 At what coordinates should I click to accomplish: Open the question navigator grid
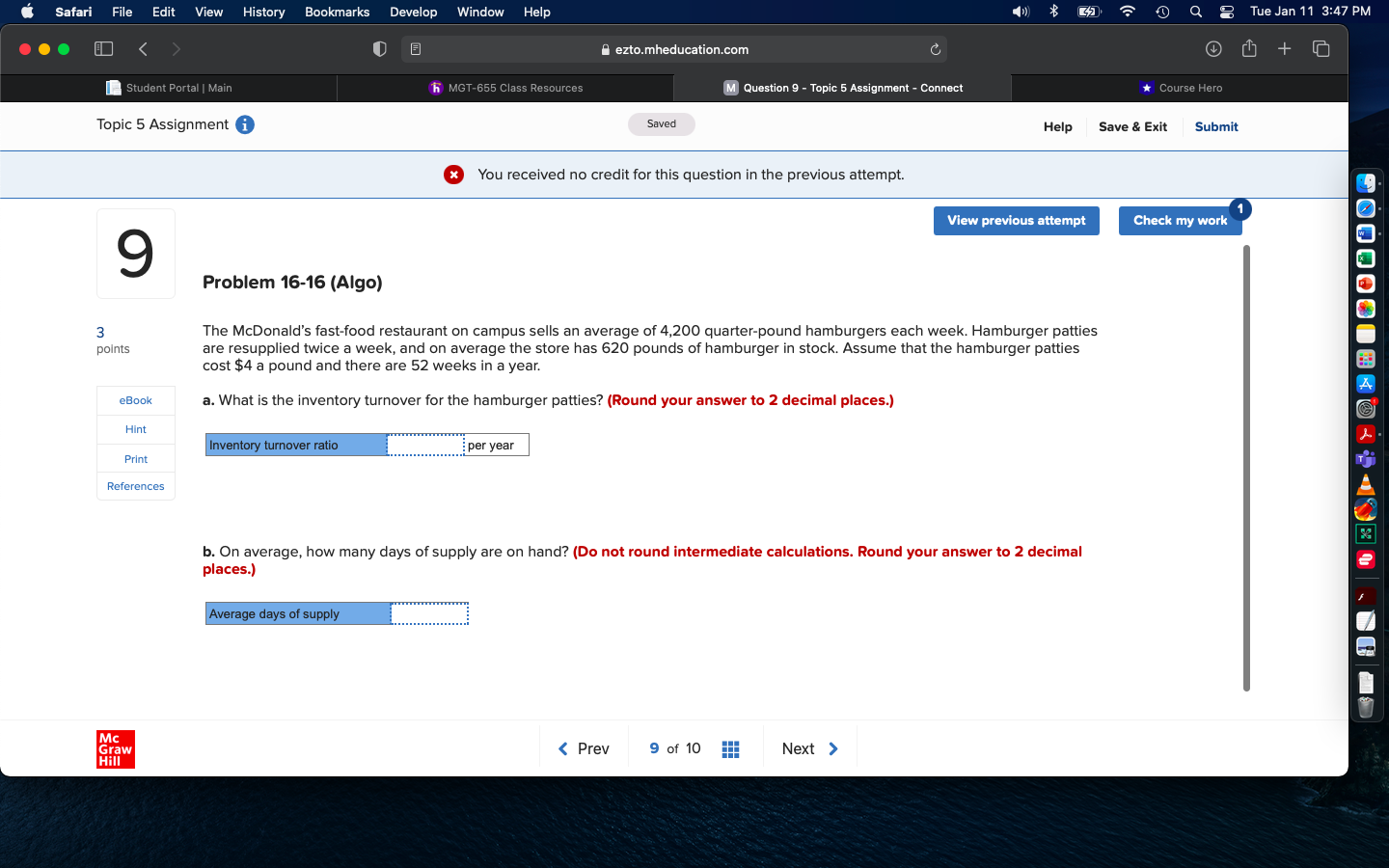[x=730, y=748]
